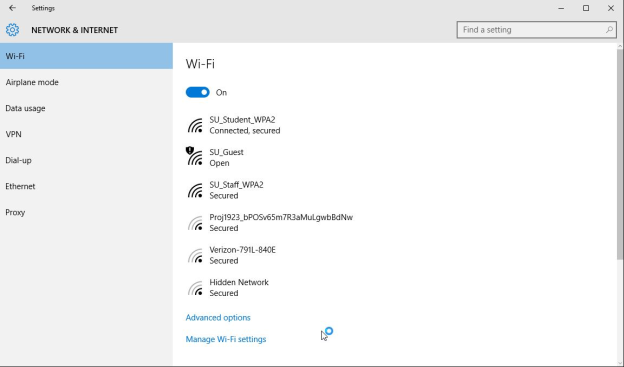624x367 pixels.
Task: Click the SU_Student_WPA2 Wi-Fi signal icon
Action: pyautogui.click(x=195, y=125)
